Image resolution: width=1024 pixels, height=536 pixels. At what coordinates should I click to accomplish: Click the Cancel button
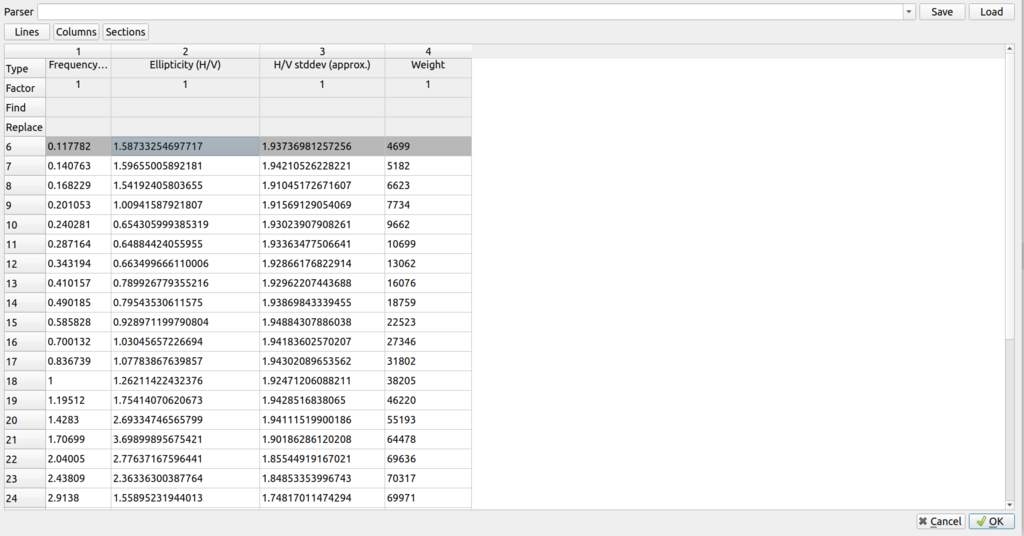[x=939, y=521]
